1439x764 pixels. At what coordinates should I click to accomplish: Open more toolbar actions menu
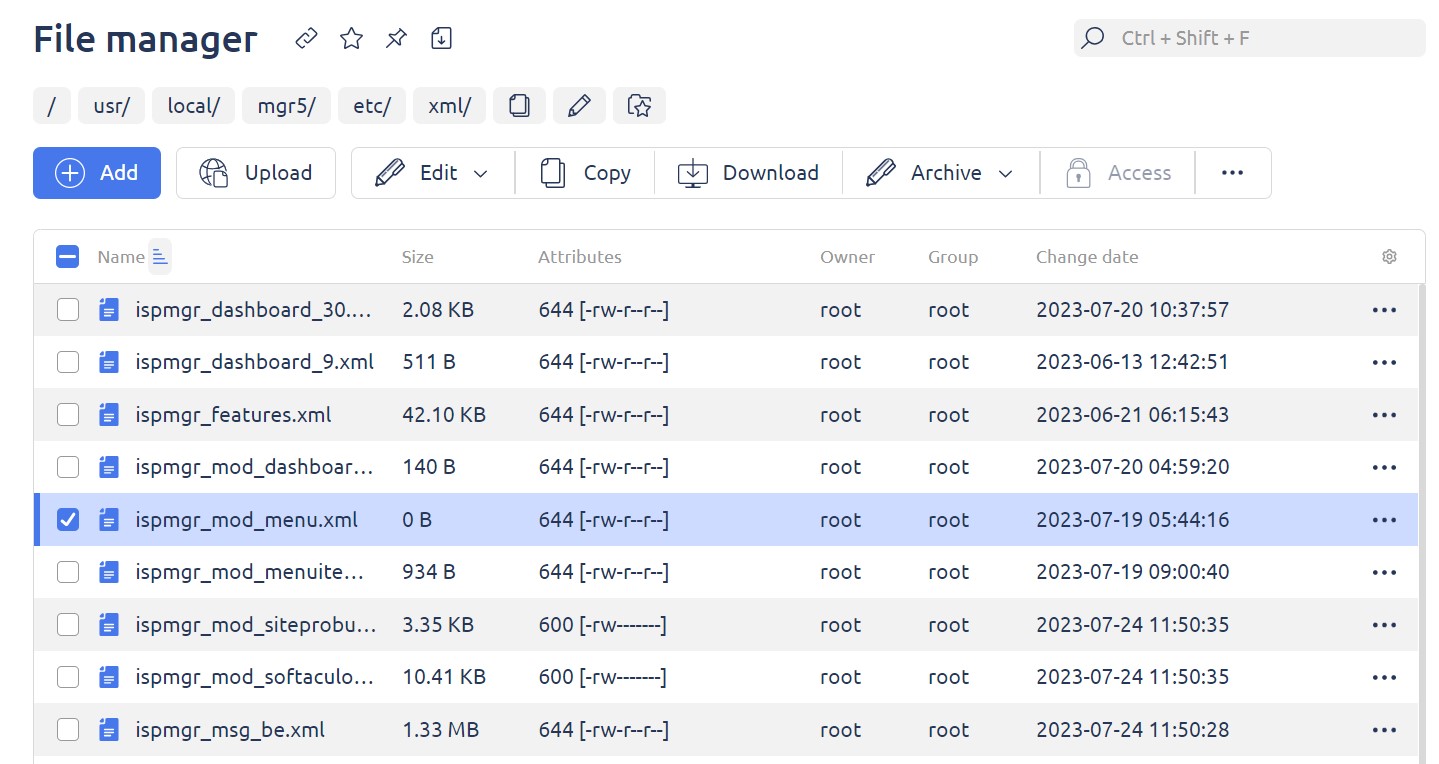pos(1233,173)
